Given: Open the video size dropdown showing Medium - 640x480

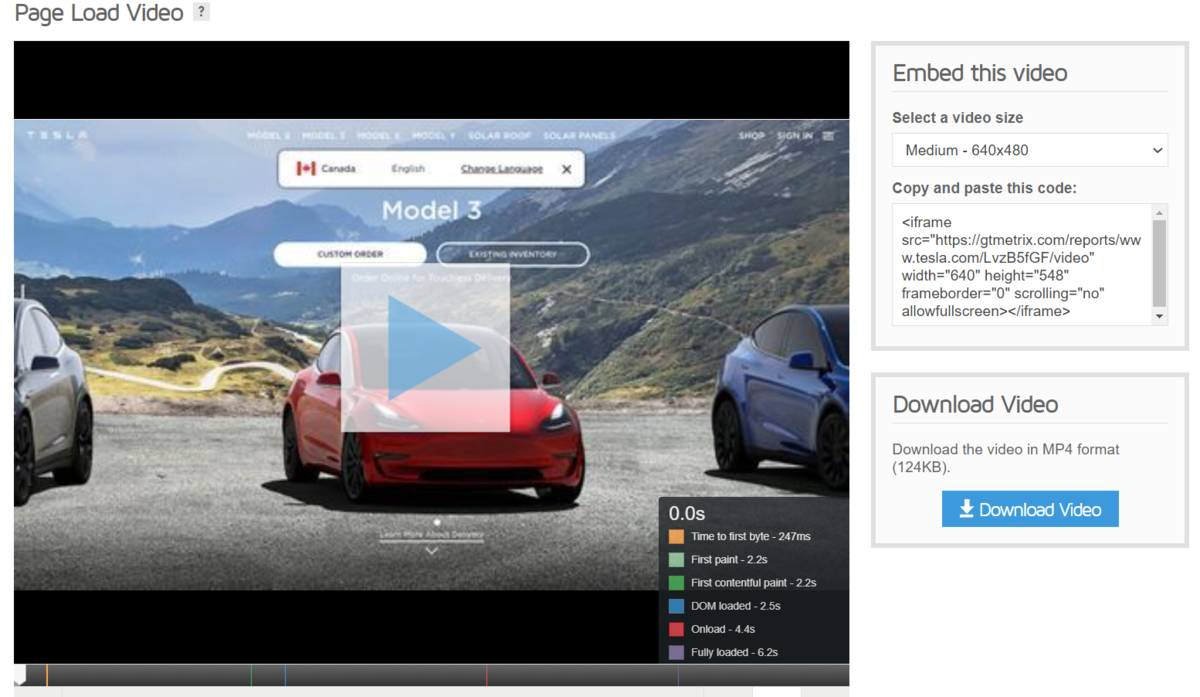Looking at the screenshot, I should click(x=1030, y=150).
